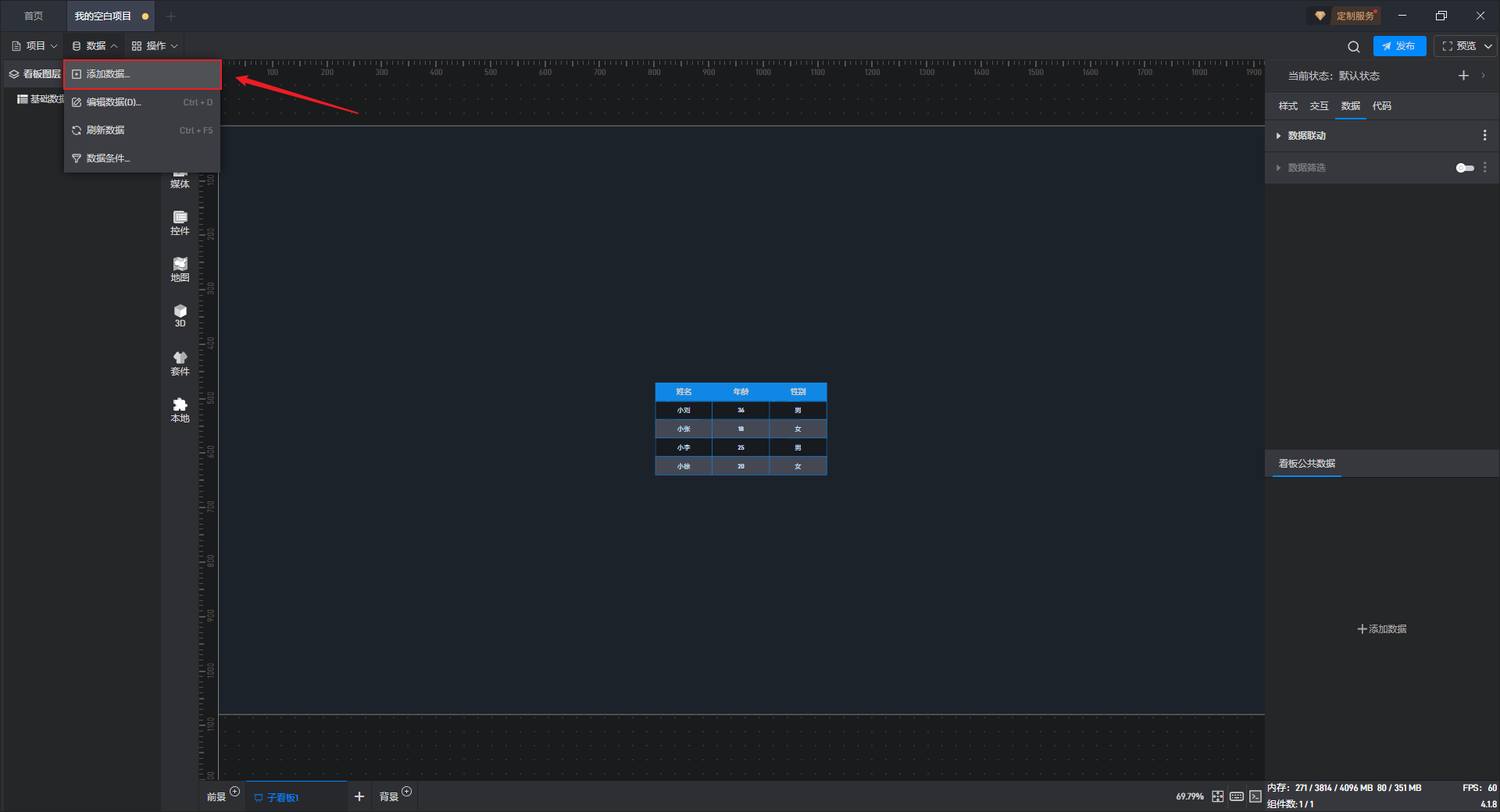The image size is (1500, 812).
Task: Click the 组件数: 1 / 1 status entry
Action: click(x=1290, y=804)
